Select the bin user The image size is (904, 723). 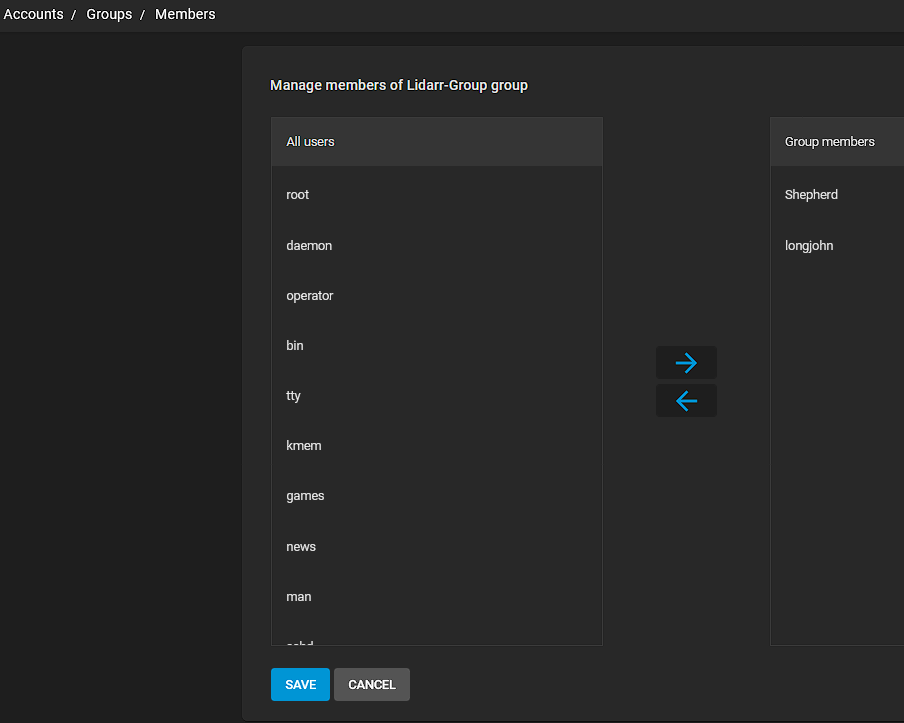point(436,345)
